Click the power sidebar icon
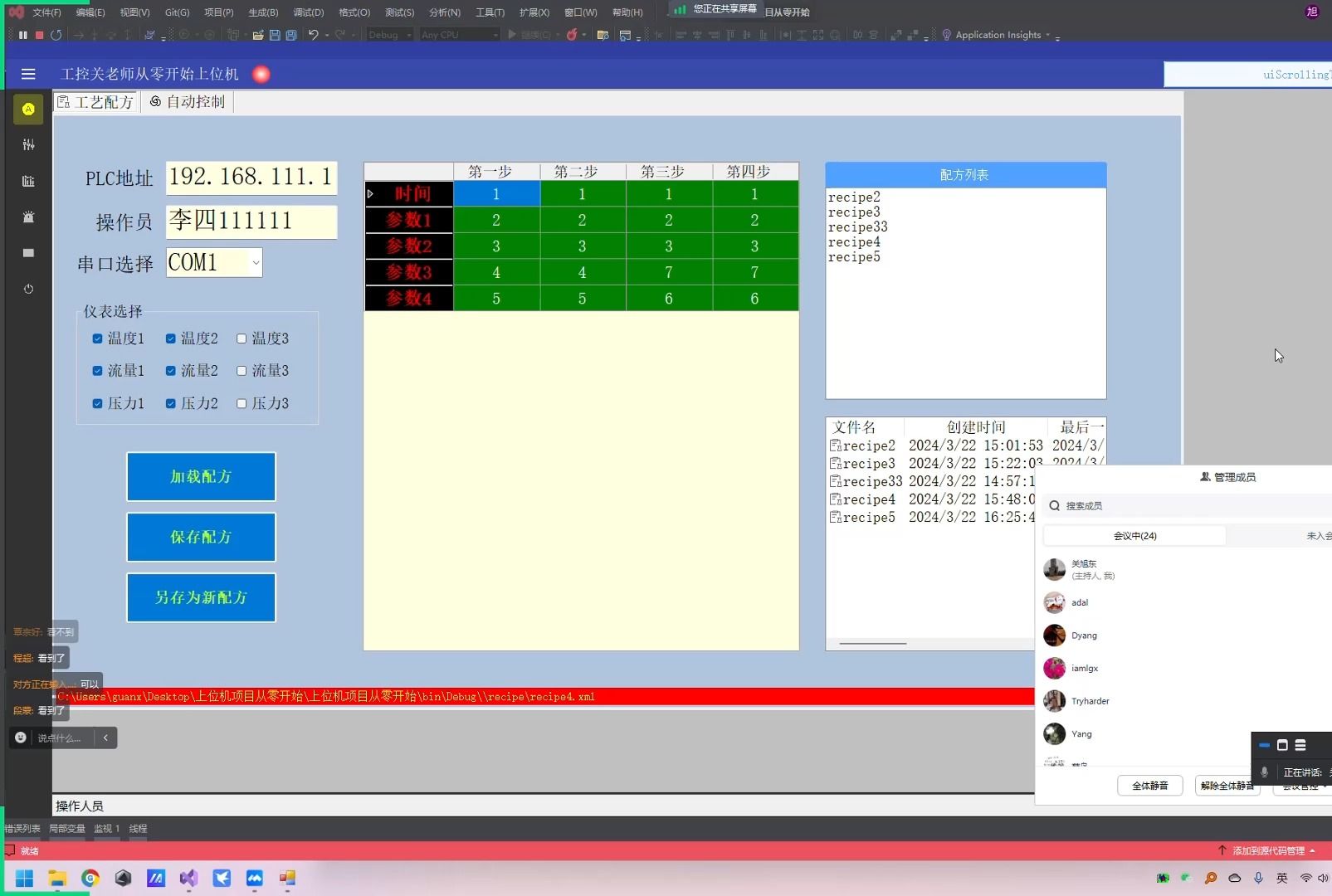1332x896 pixels. [28, 289]
